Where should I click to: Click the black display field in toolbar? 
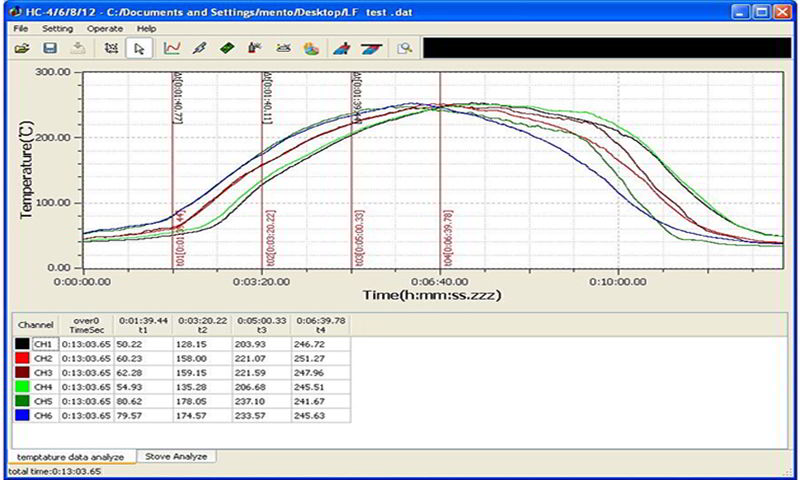[607, 48]
